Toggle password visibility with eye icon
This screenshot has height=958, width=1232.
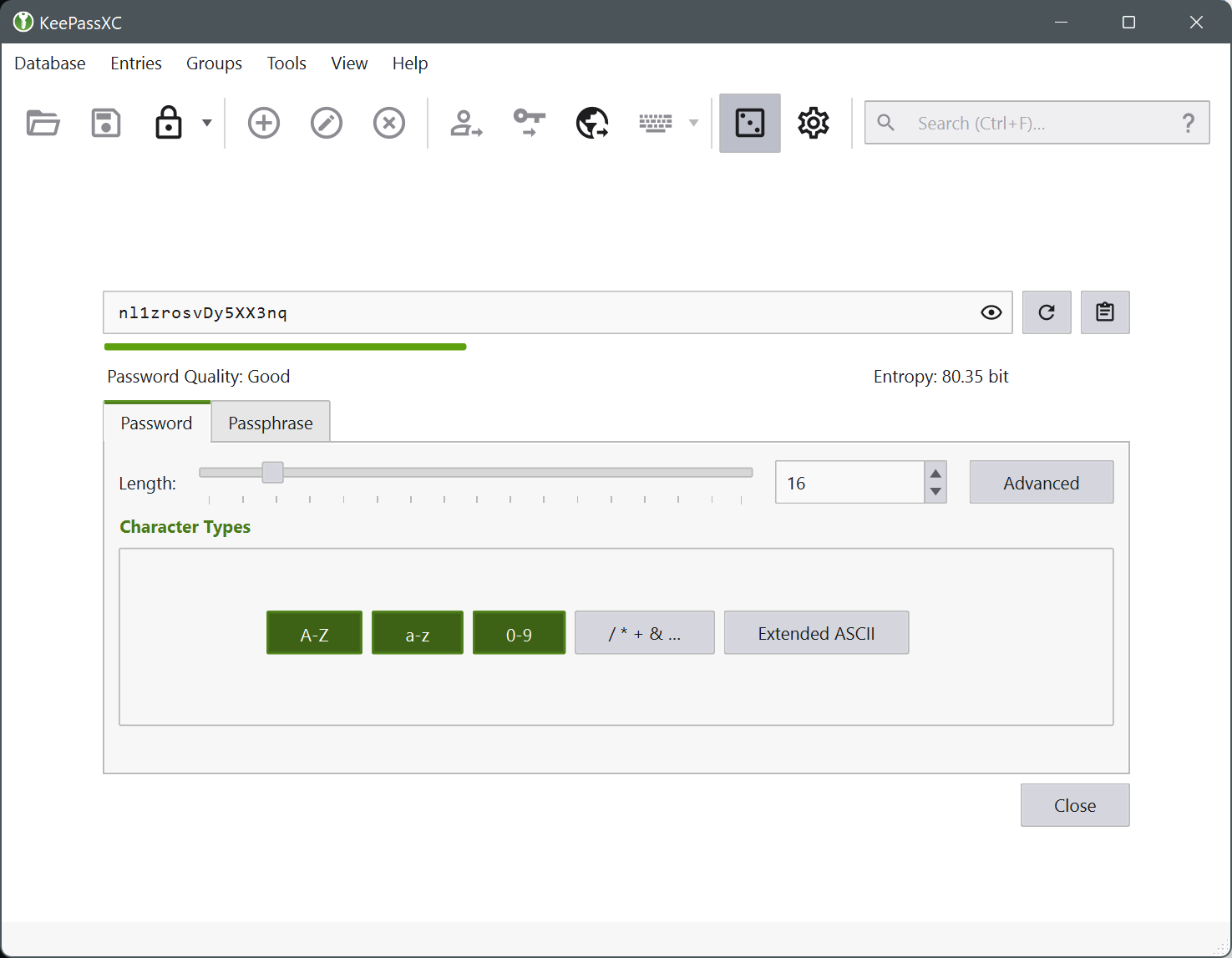click(x=991, y=312)
